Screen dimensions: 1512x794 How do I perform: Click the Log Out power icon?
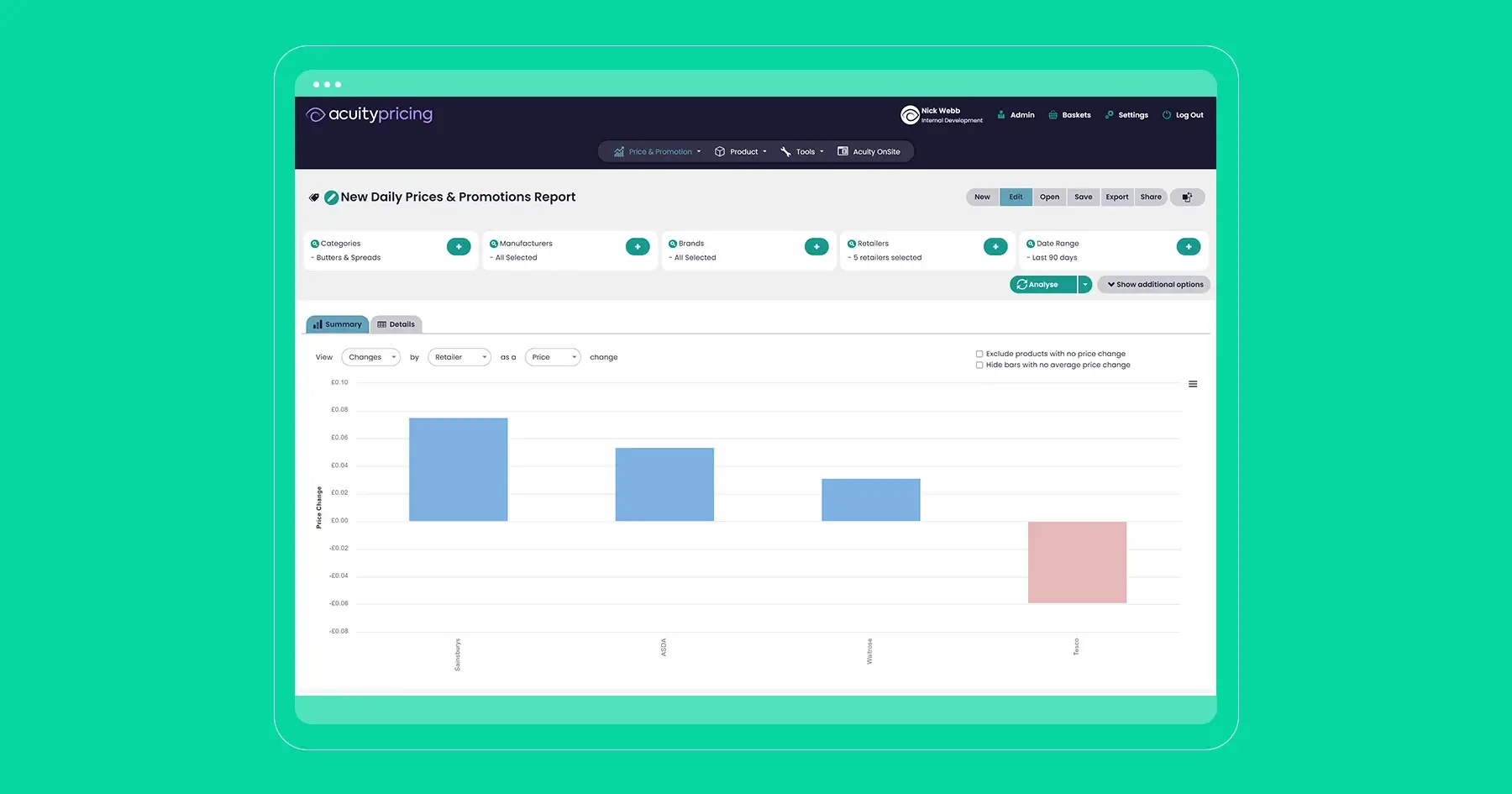click(1166, 114)
